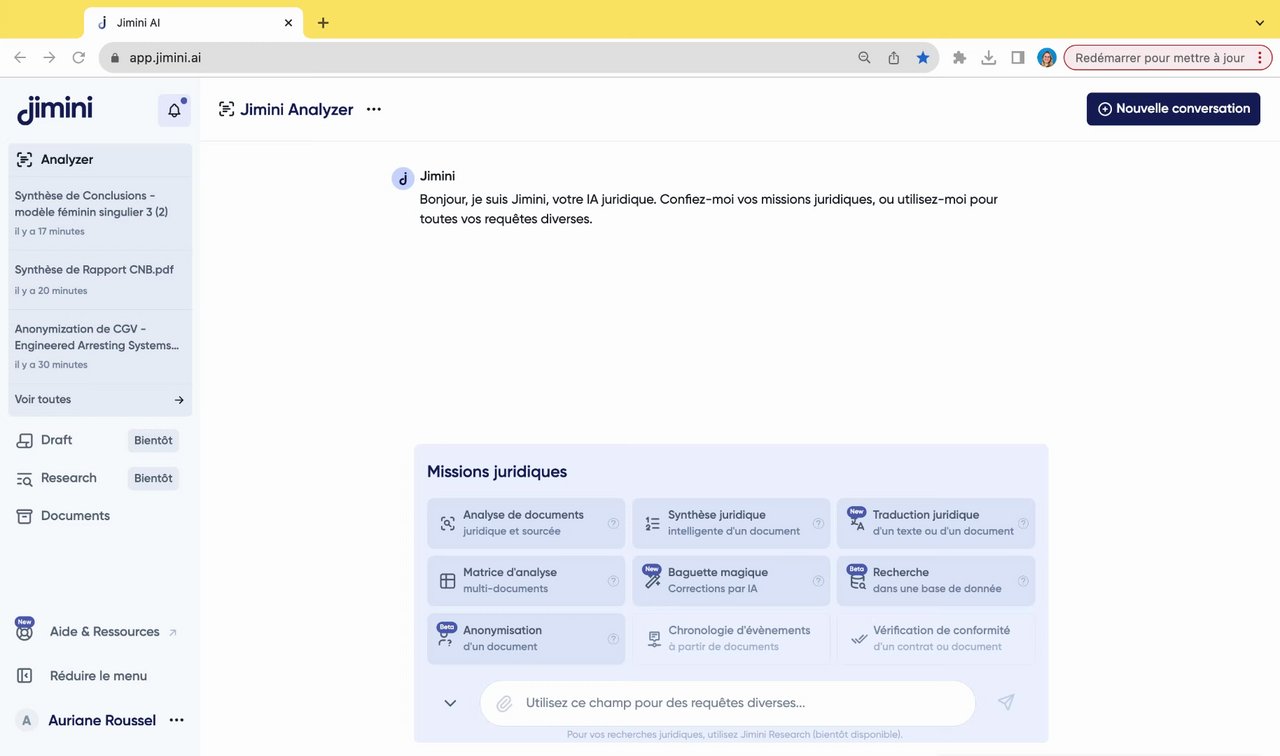Expand the tab search dropdown
The image size is (1280, 756).
point(1259,22)
